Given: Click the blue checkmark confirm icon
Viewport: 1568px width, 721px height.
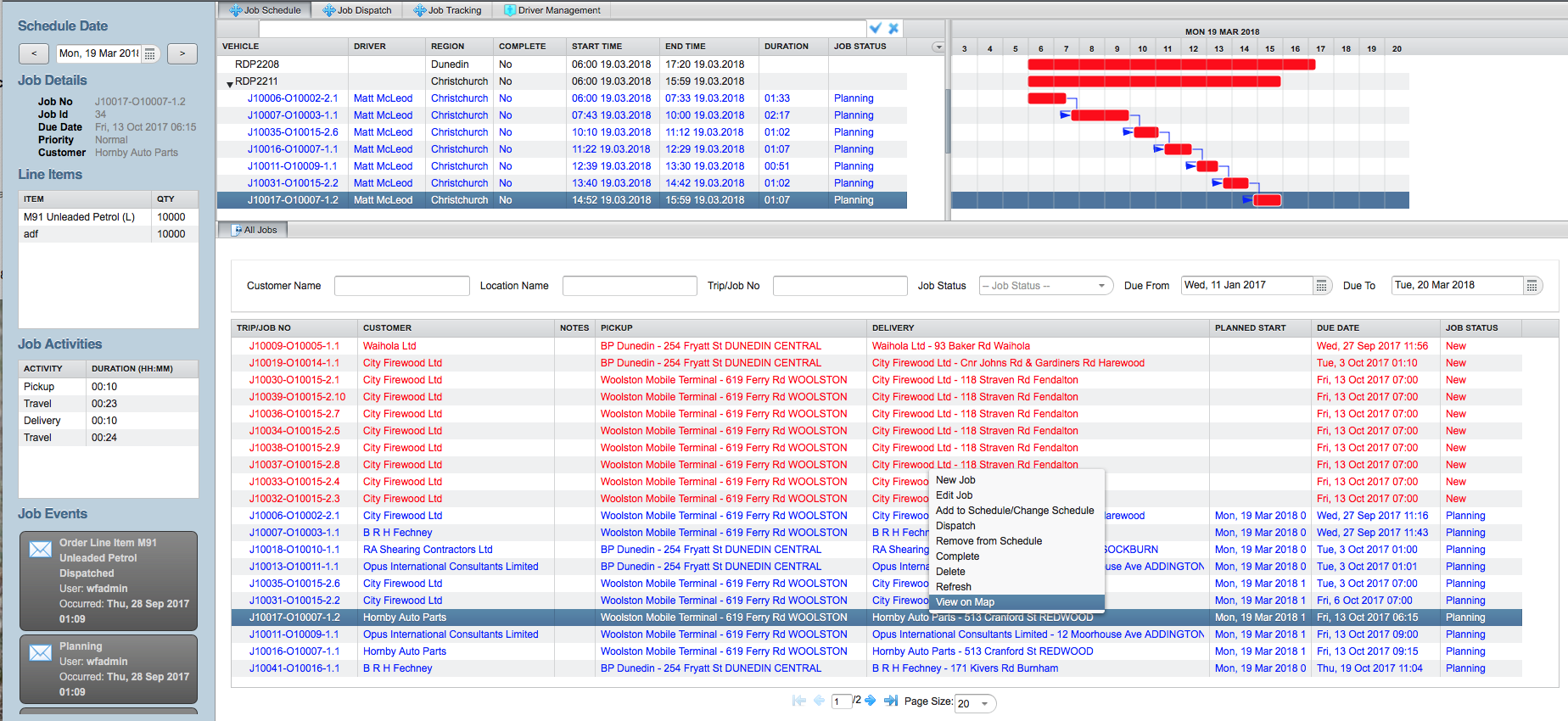Looking at the screenshot, I should click(x=876, y=28).
